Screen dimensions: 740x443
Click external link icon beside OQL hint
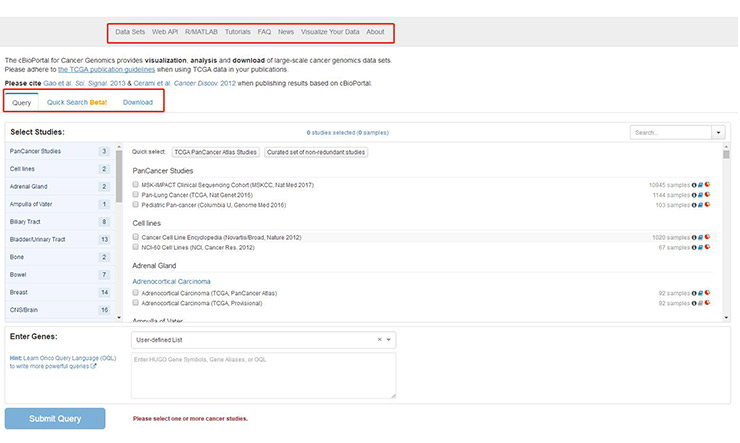point(93,366)
